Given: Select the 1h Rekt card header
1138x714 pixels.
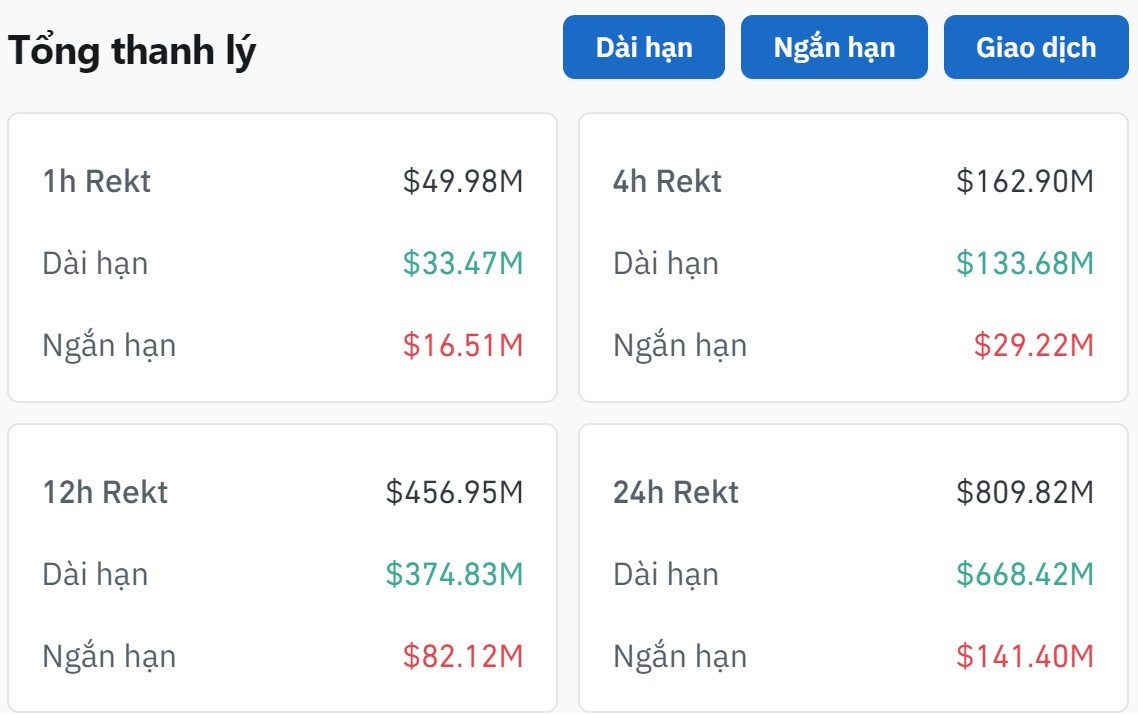Looking at the screenshot, I should [96, 181].
